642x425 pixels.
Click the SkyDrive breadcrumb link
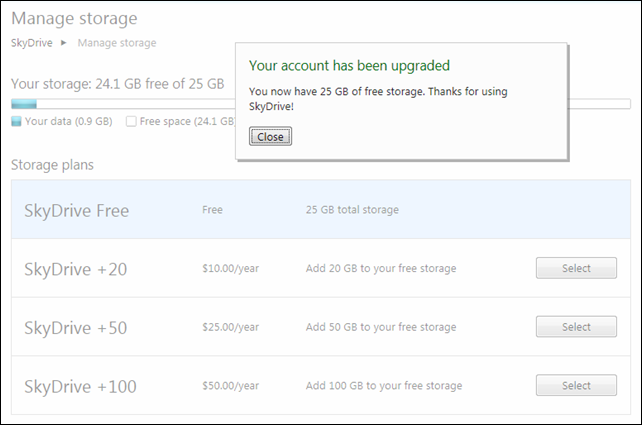31,43
